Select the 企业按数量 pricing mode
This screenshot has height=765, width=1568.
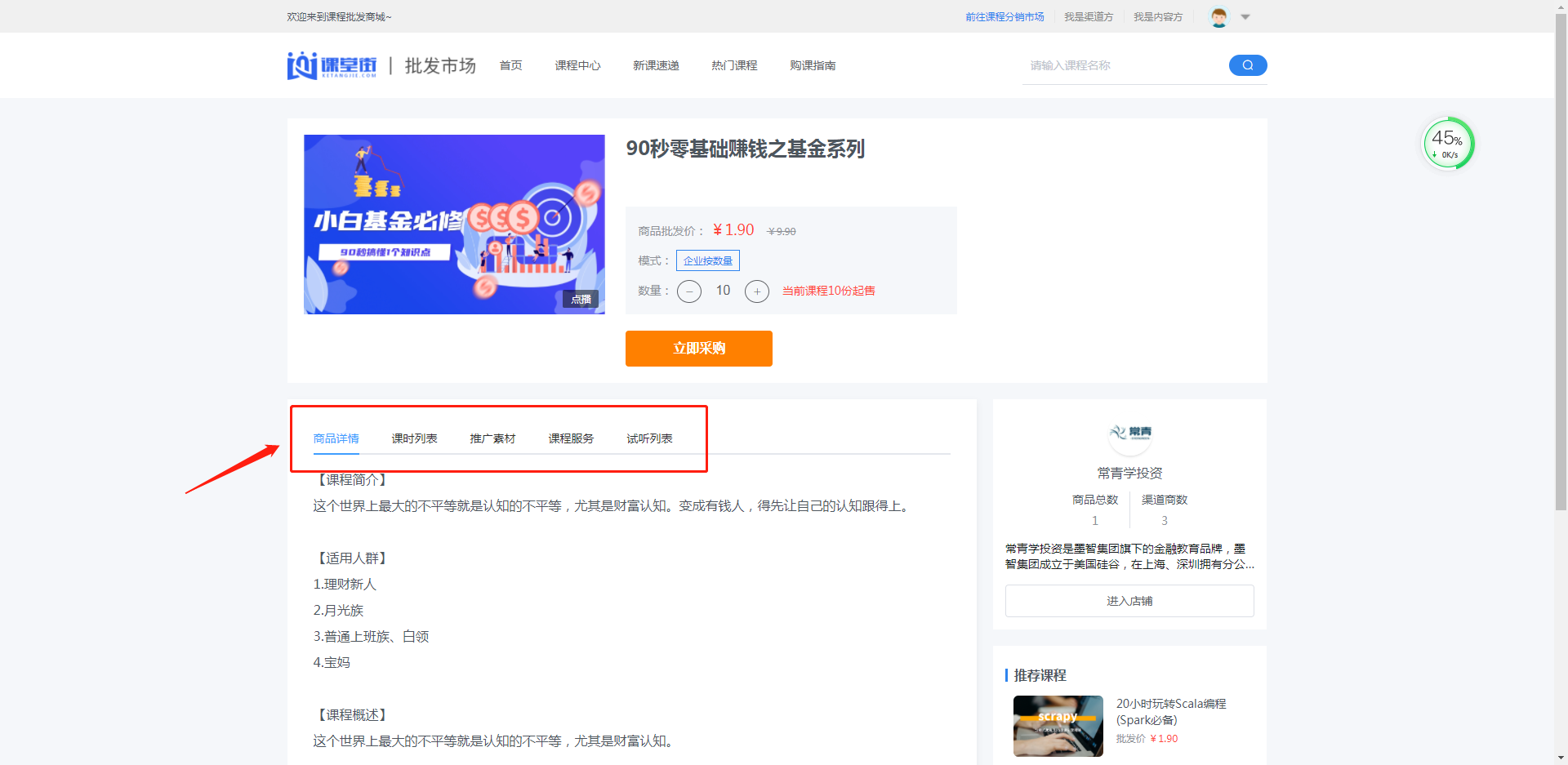(x=707, y=260)
